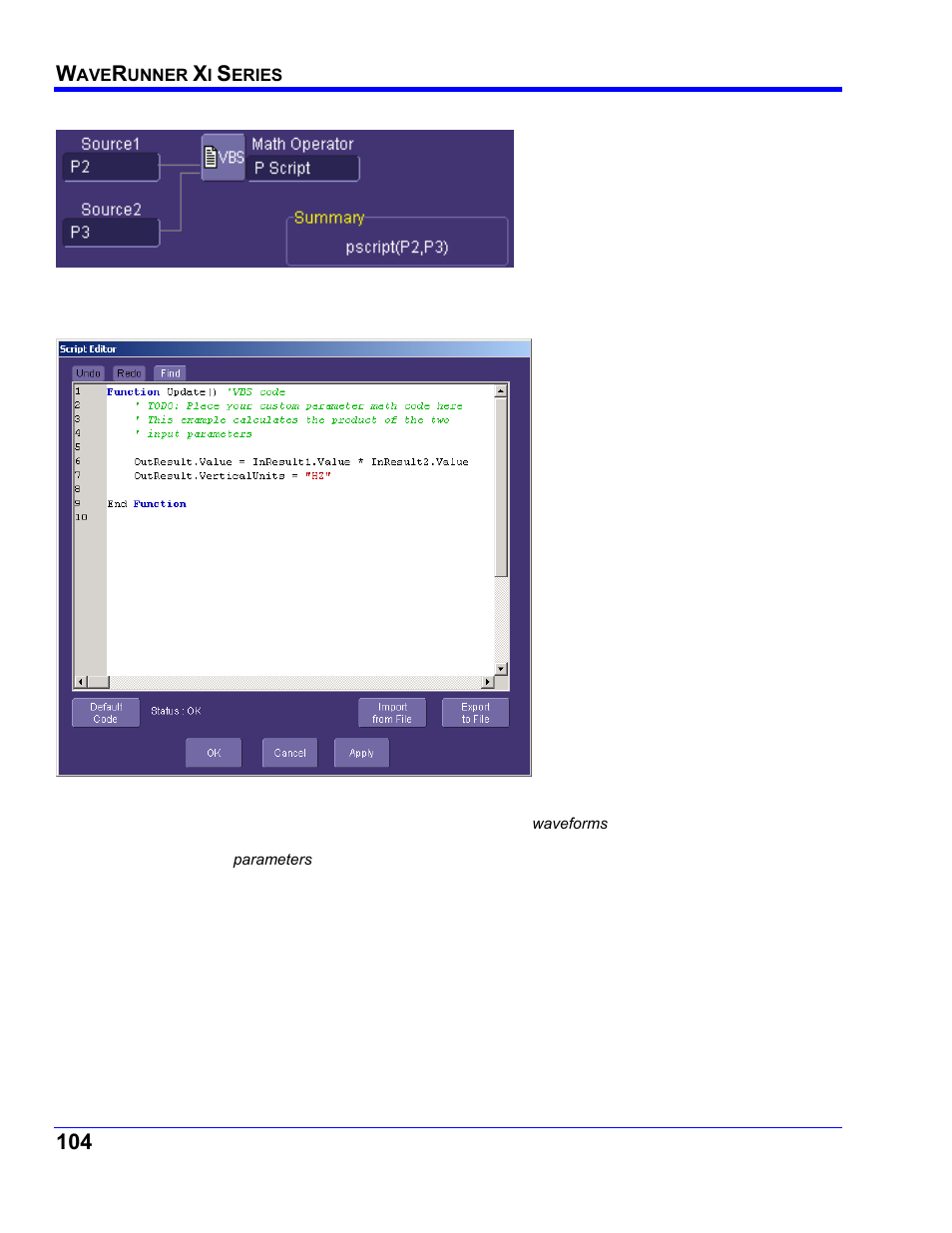Click the horizontal scrollbar left arrow

(x=81, y=682)
